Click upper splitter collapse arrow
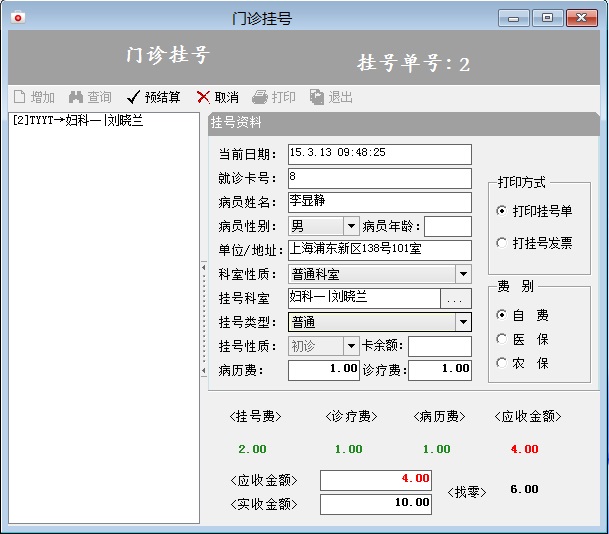The image size is (609, 534). pos(204,268)
